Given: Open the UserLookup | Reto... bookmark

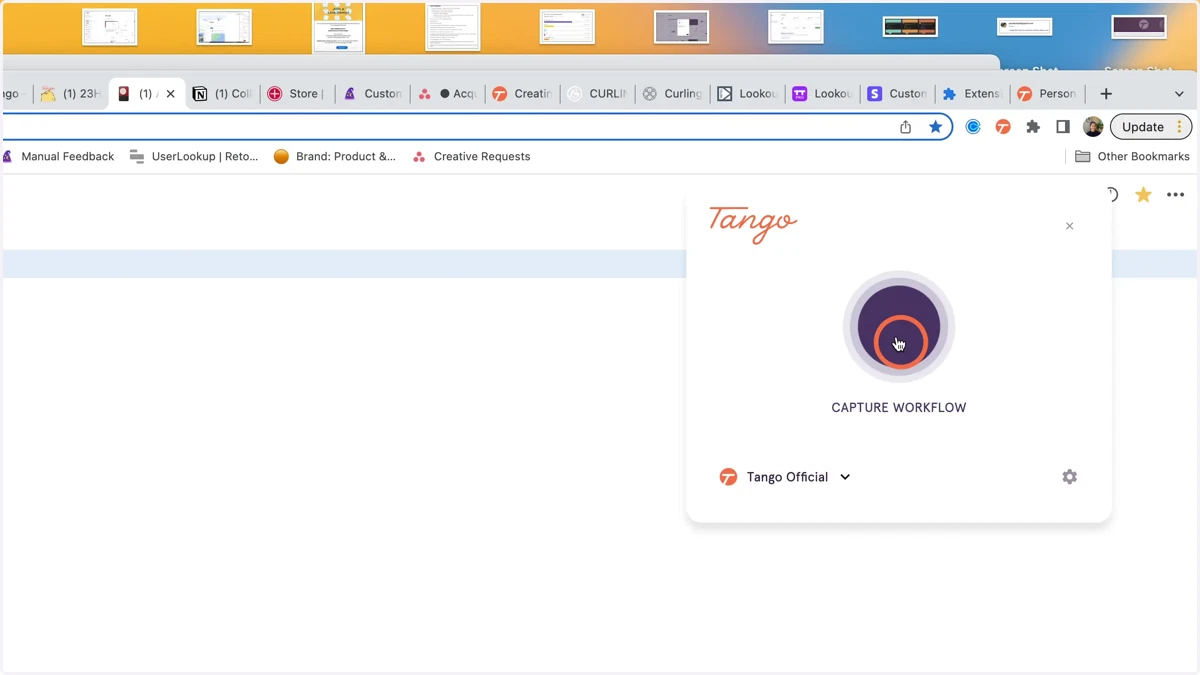Looking at the screenshot, I should click(194, 157).
